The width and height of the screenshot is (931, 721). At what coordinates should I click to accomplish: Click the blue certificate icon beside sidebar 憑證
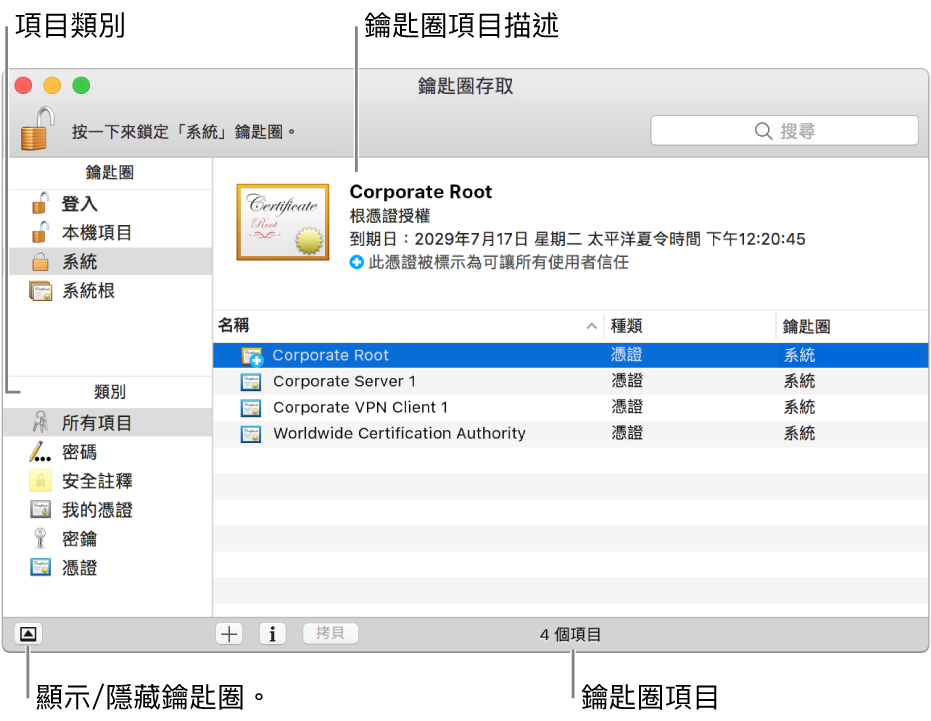coord(40,567)
